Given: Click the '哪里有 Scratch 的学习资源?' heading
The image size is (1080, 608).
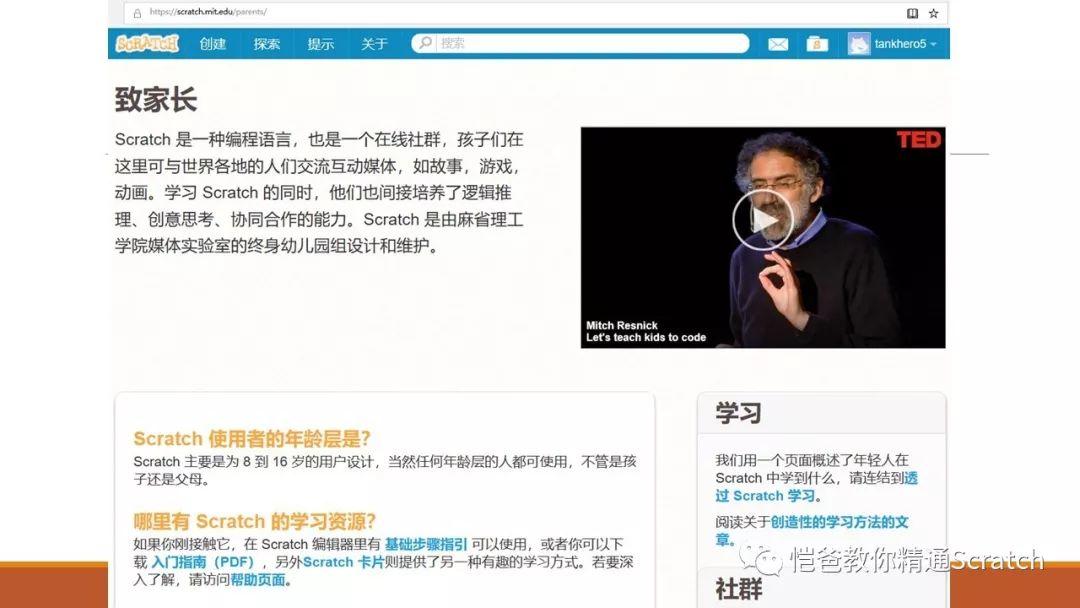Looking at the screenshot, I should click(254, 521).
